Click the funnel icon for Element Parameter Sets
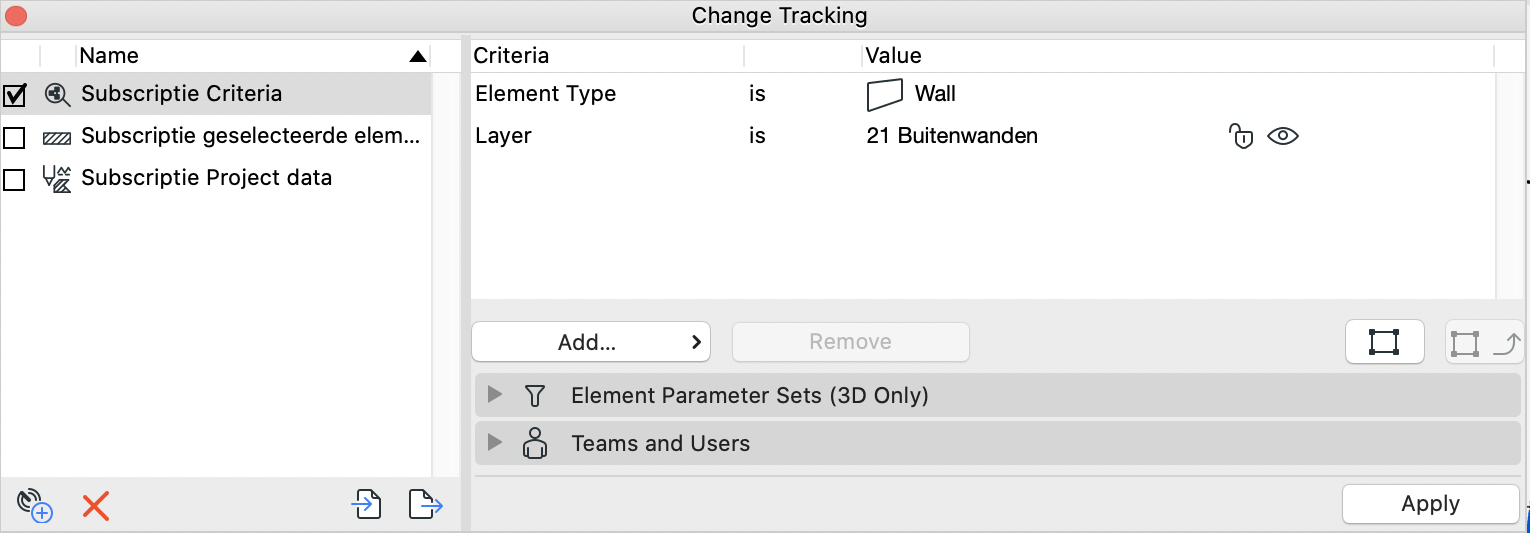 535,396
